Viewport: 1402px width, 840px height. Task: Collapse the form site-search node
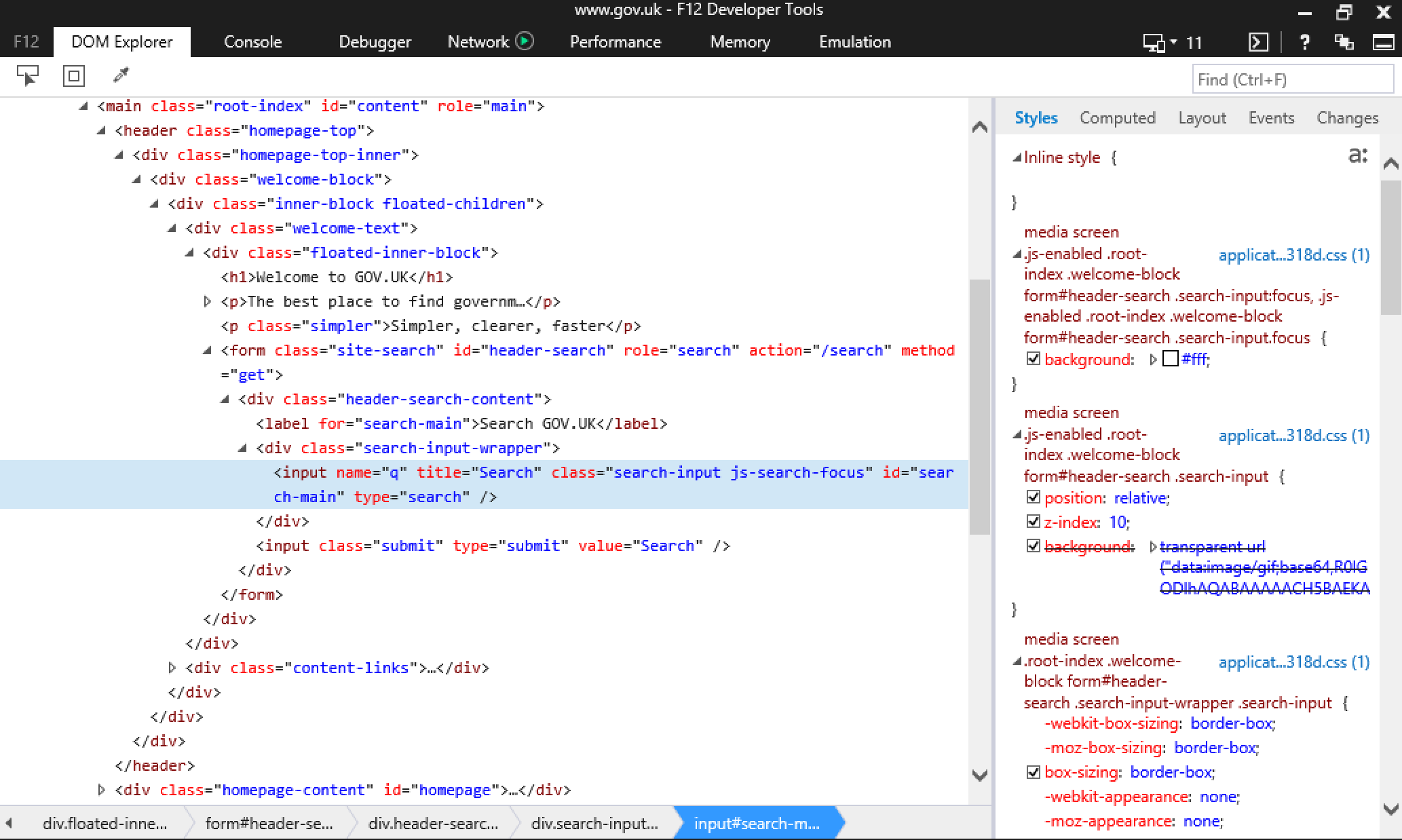206,350
